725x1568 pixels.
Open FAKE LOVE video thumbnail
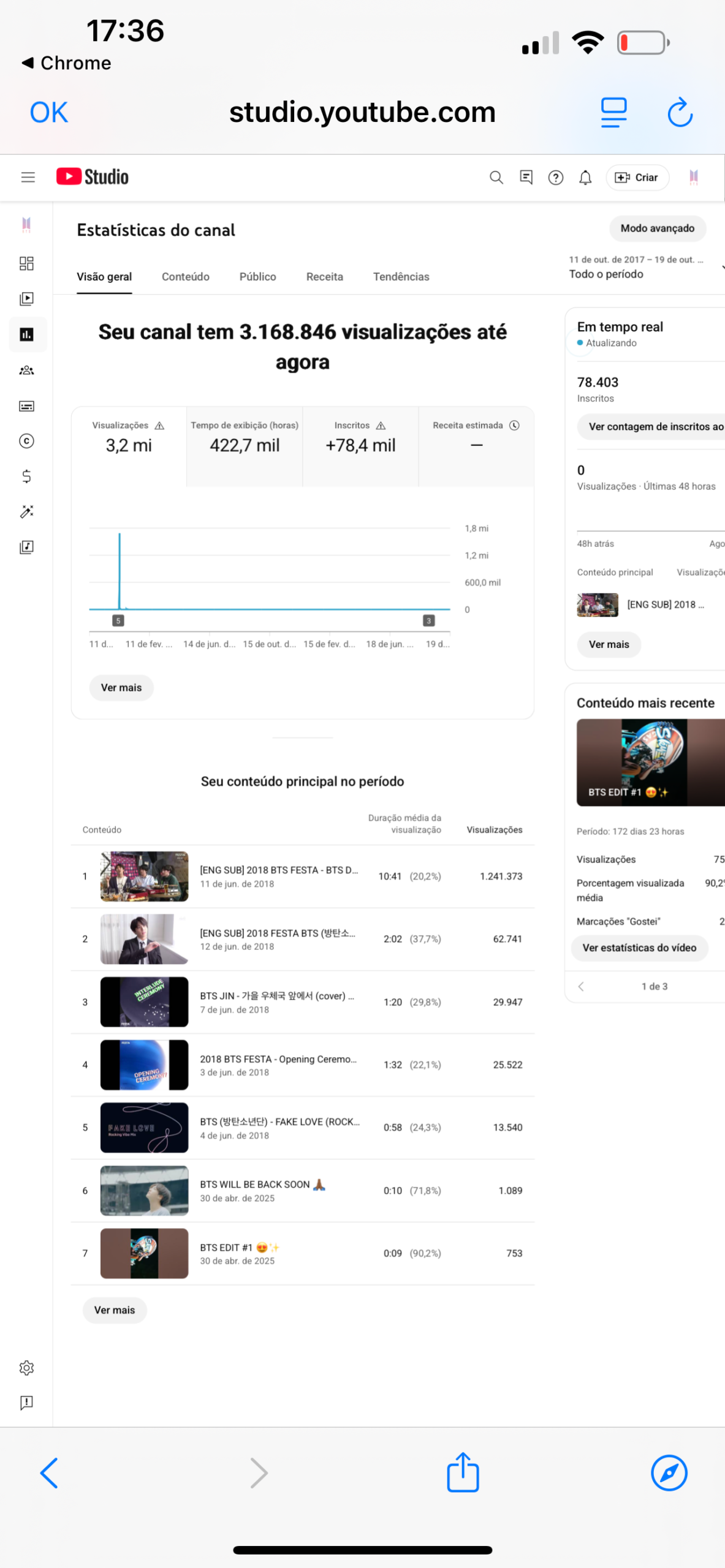point(144,1127)
